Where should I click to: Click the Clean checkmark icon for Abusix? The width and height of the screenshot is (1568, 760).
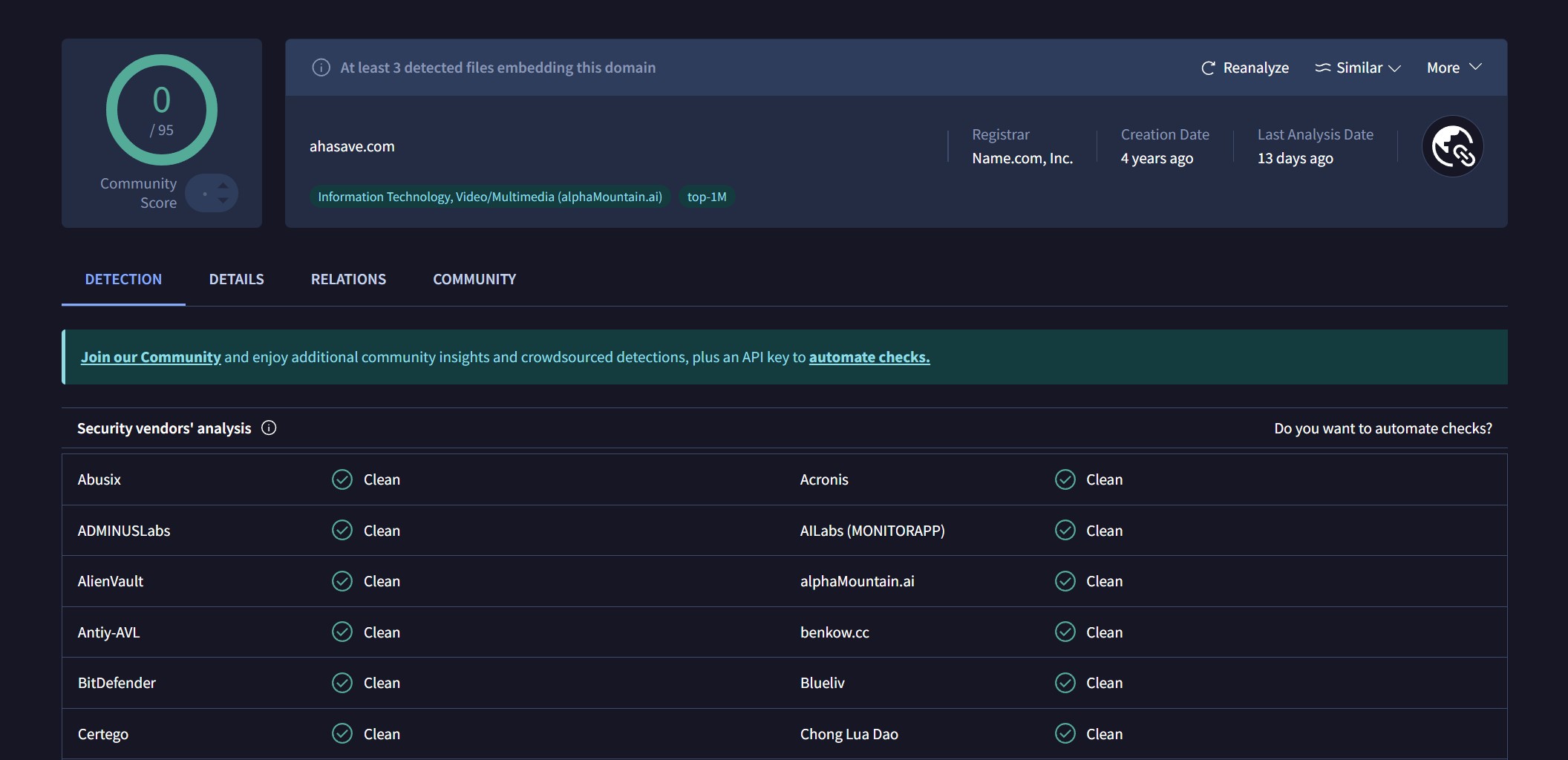point(342,479)
